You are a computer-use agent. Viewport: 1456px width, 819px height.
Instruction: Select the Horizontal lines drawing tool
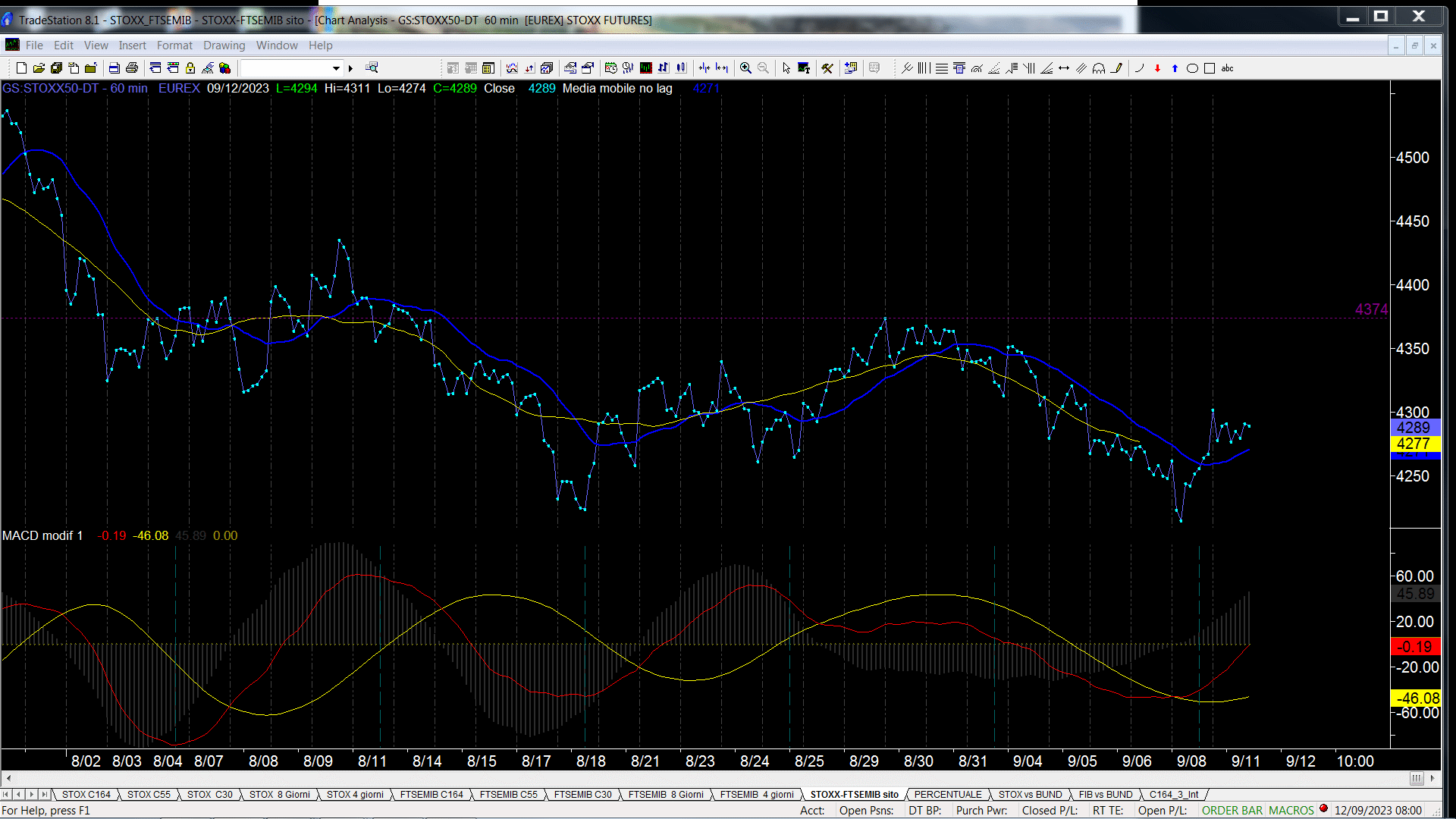click(941, 68)
